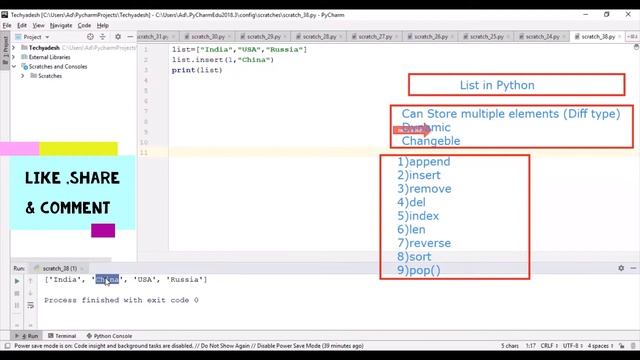Open the View menu
This screenshot has width=640, height=360.
click(38, 25)
